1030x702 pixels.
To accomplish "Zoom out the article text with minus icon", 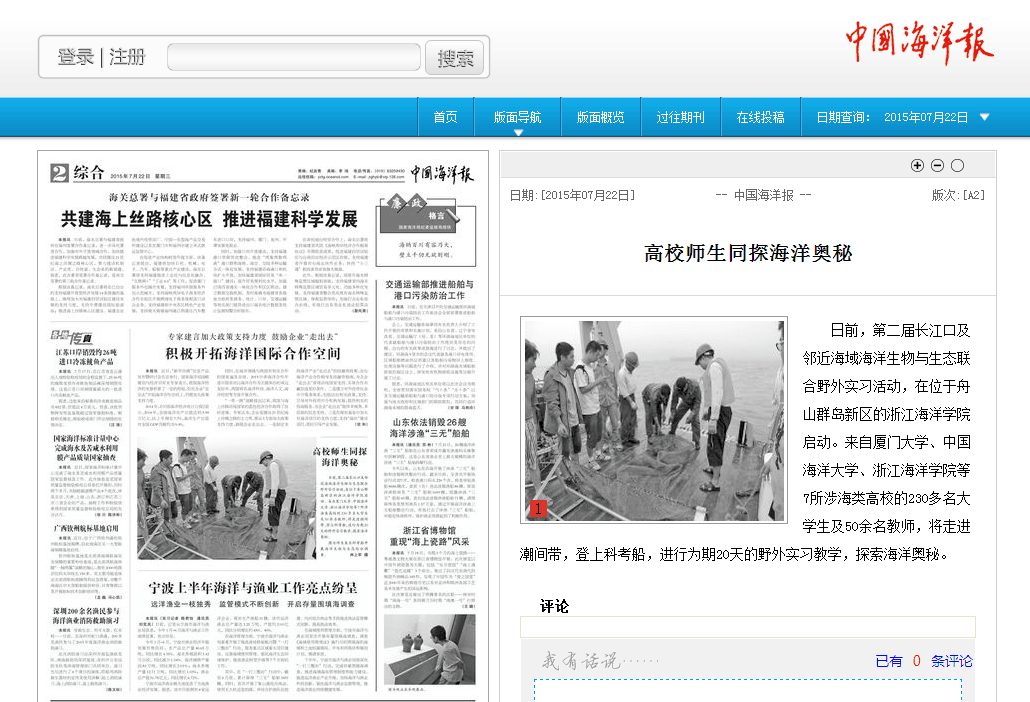I will click(937, 165).
